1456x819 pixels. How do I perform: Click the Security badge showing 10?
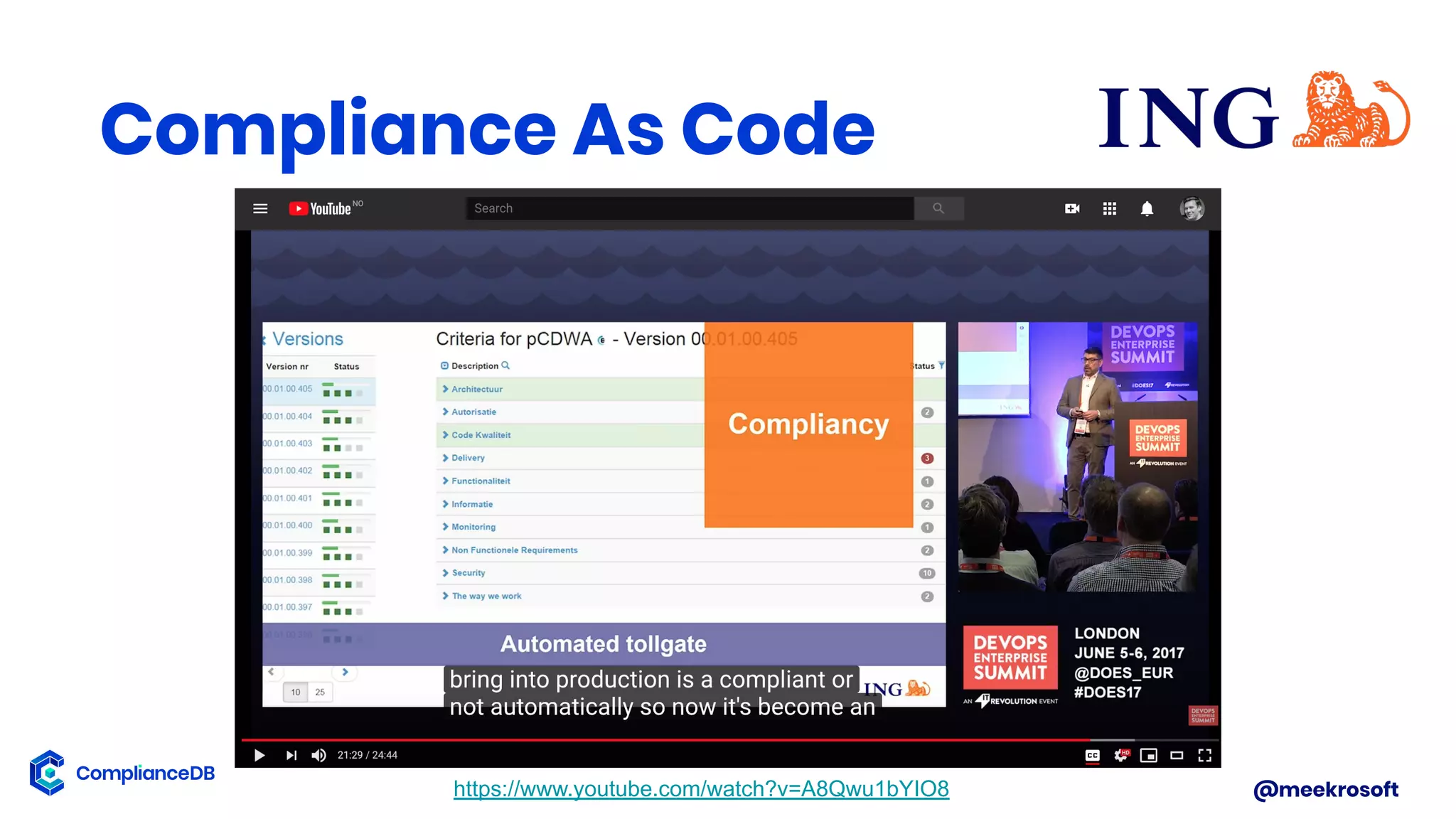tap(927, 573)
